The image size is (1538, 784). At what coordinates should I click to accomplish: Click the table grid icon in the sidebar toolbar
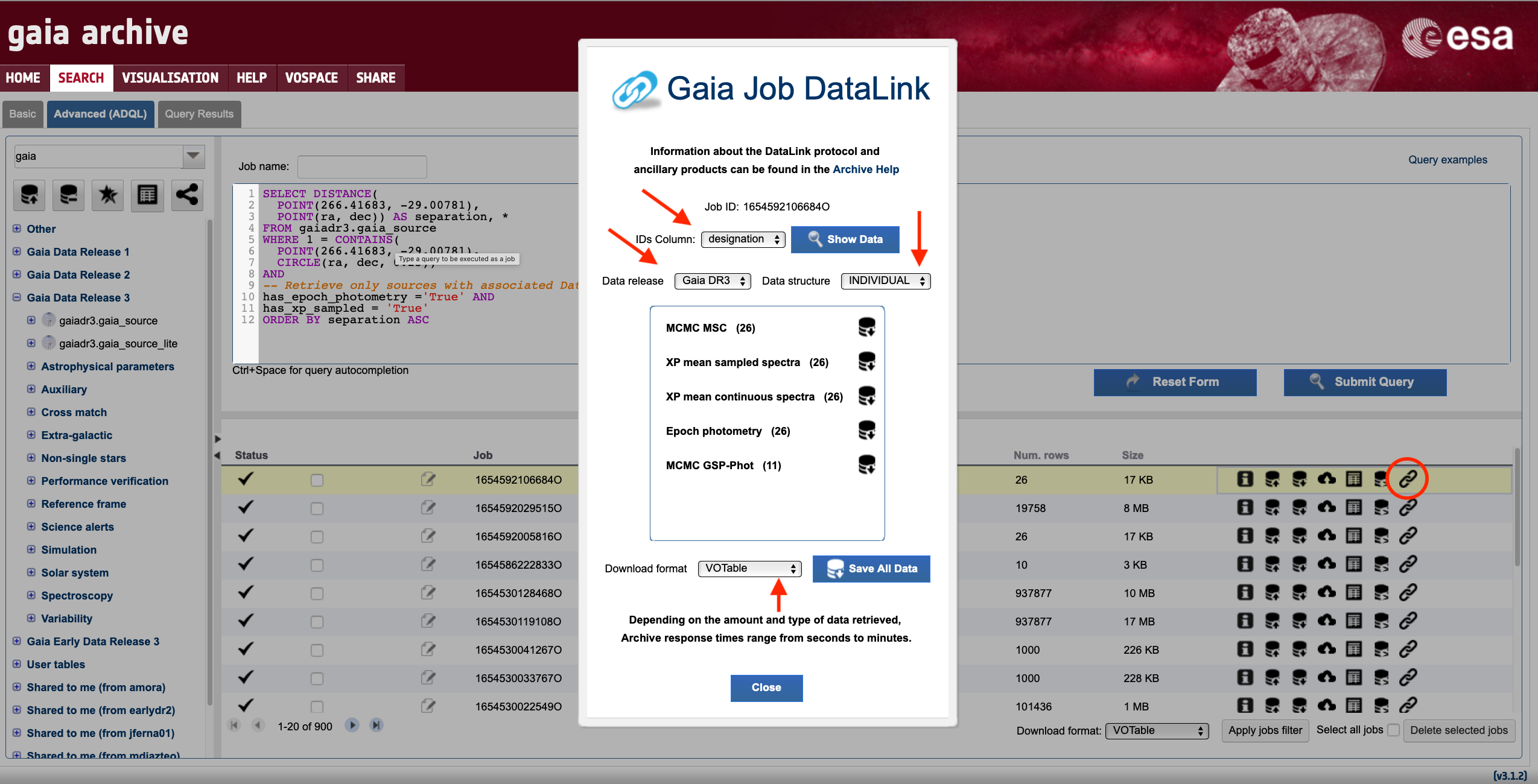(x=147, y=195)
